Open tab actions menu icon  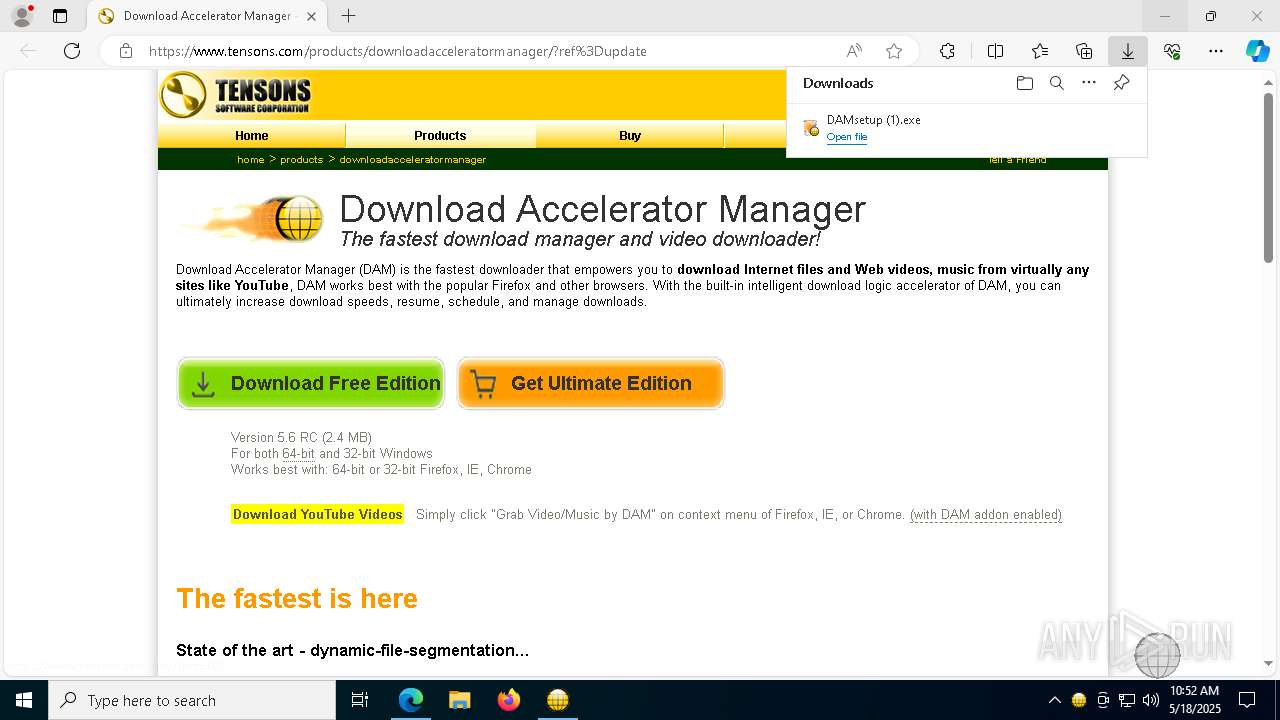(x=60, y=16)
